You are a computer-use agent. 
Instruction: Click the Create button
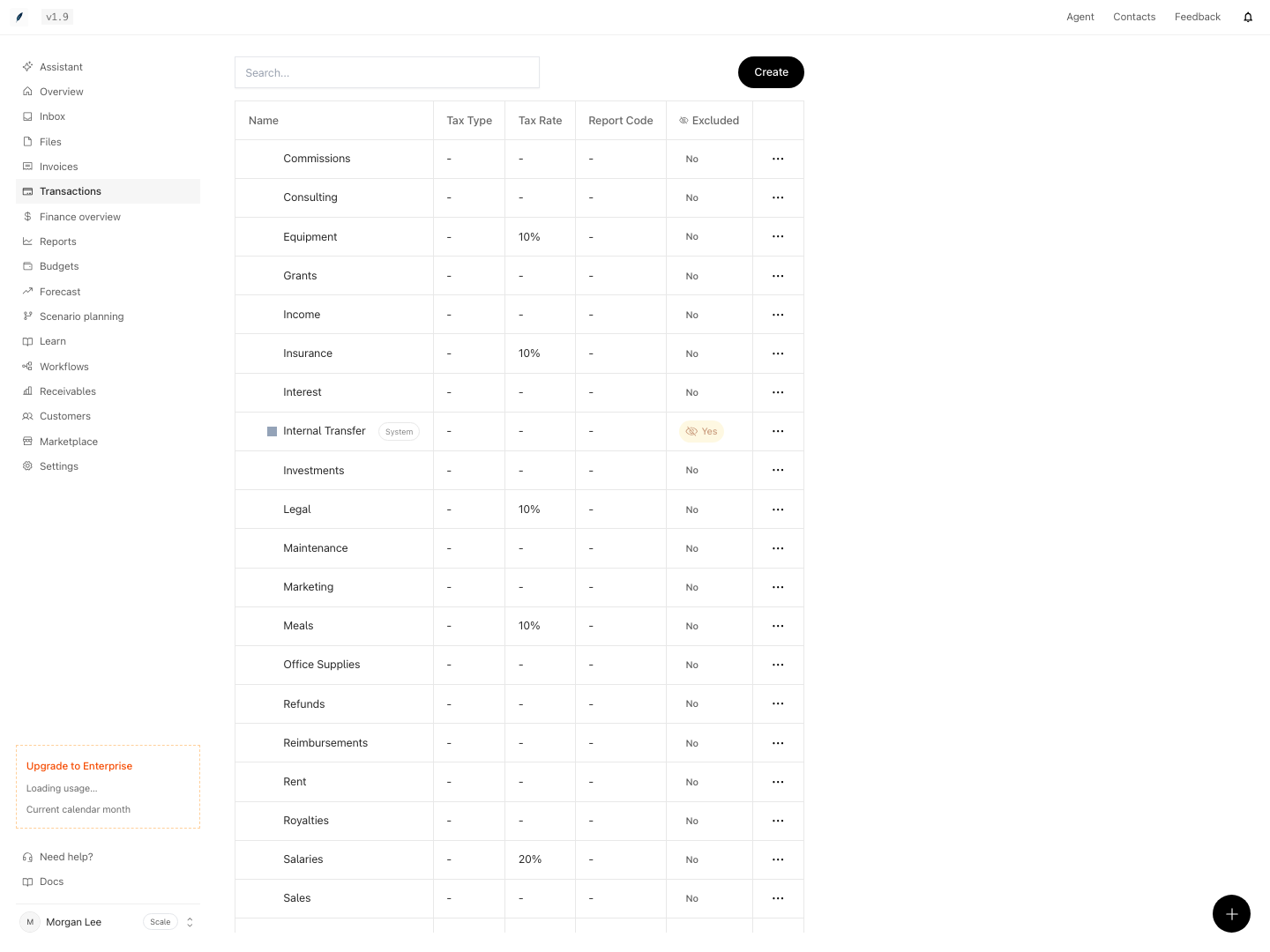[771, 72]
